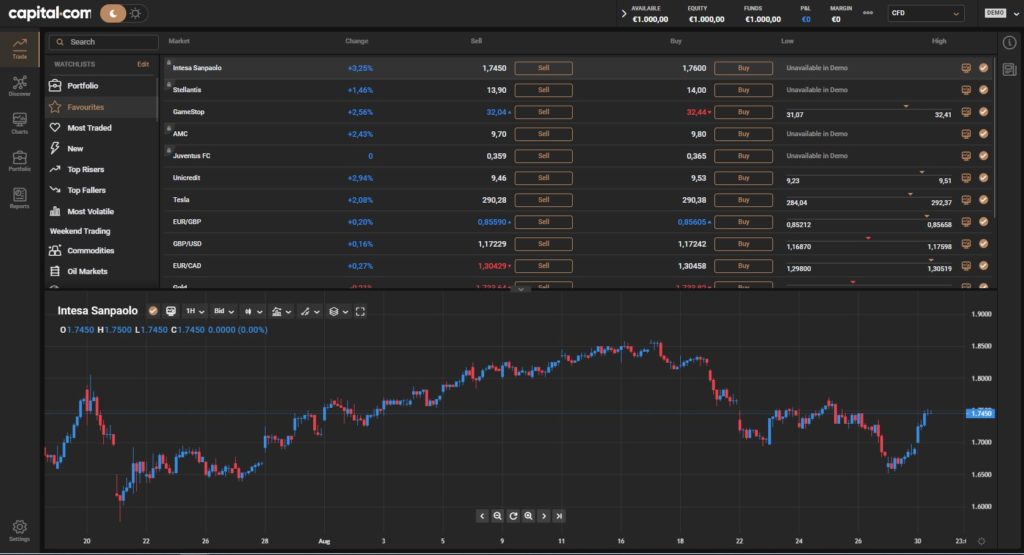Click the chart alert icon beside the Intesa Sanpaolo title

click(170, 311)
